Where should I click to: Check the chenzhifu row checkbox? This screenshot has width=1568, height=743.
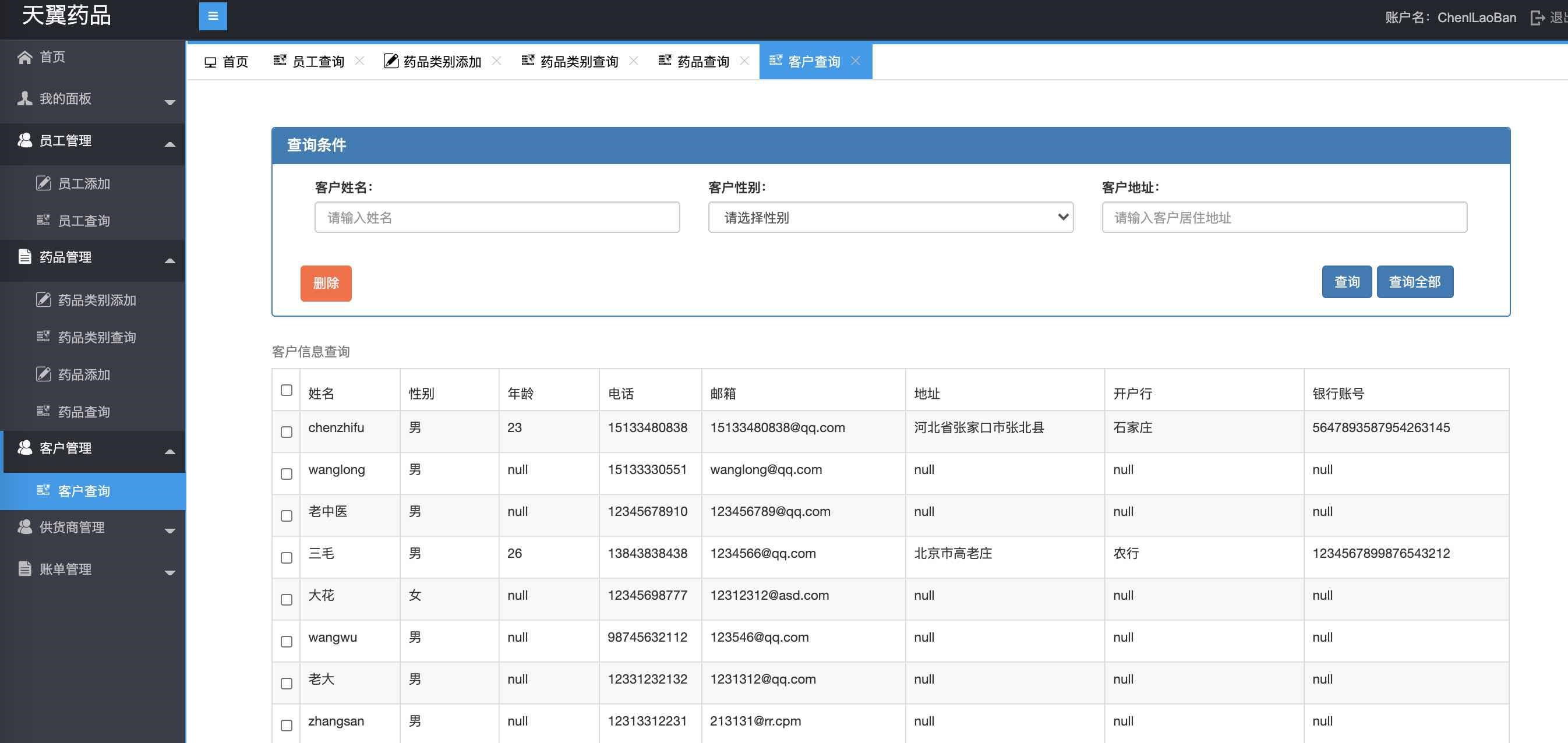coord(286,432)
